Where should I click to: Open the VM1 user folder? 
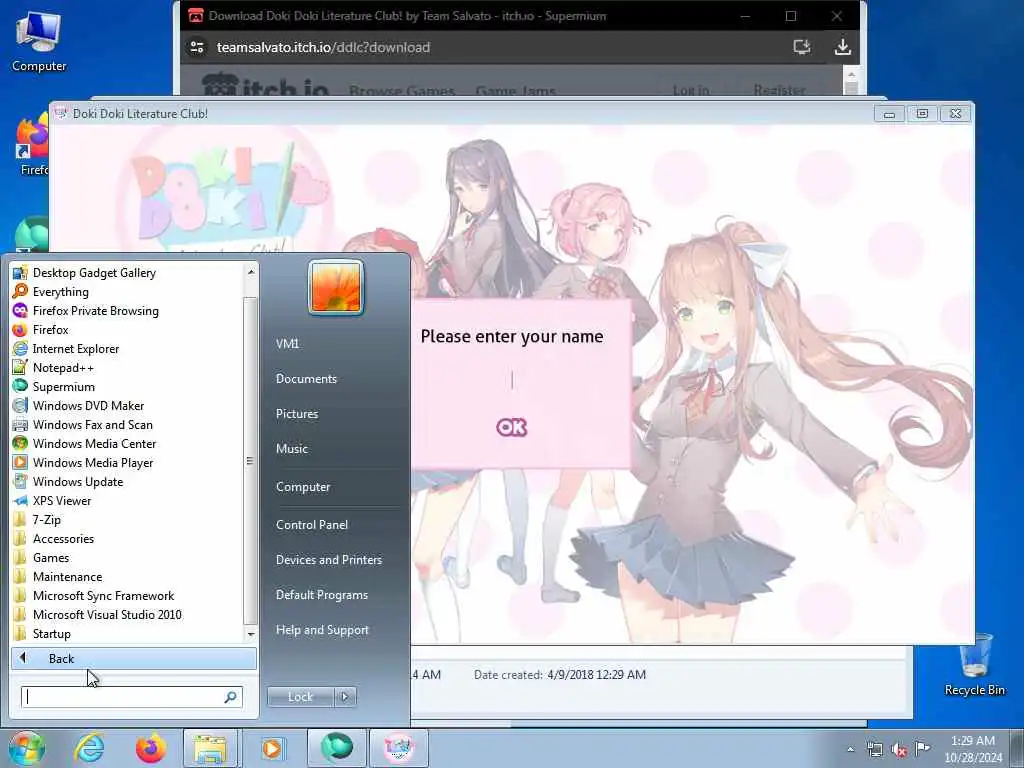(287, 344)
